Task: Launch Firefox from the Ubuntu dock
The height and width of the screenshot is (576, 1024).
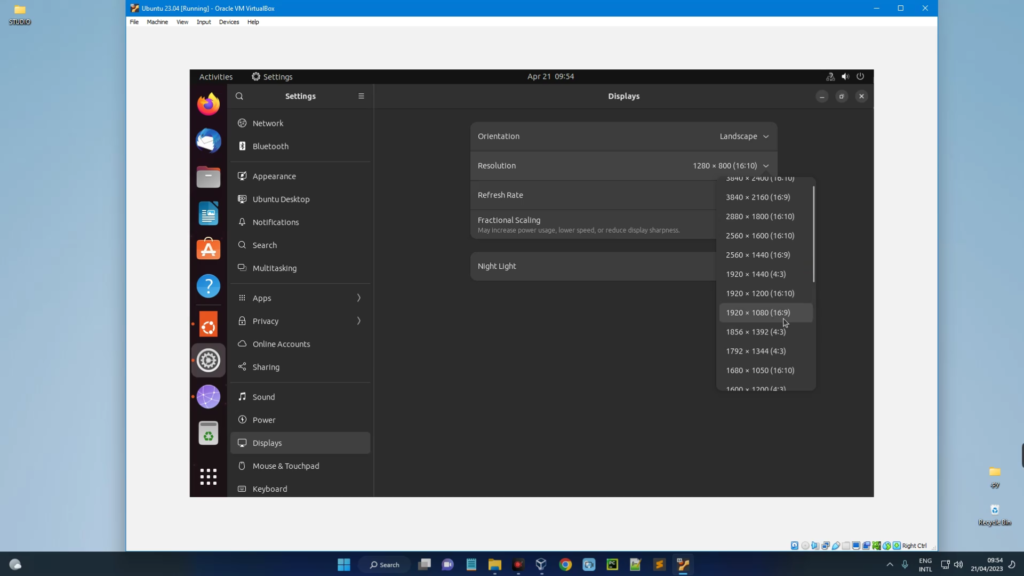Action: click(208, 104)
